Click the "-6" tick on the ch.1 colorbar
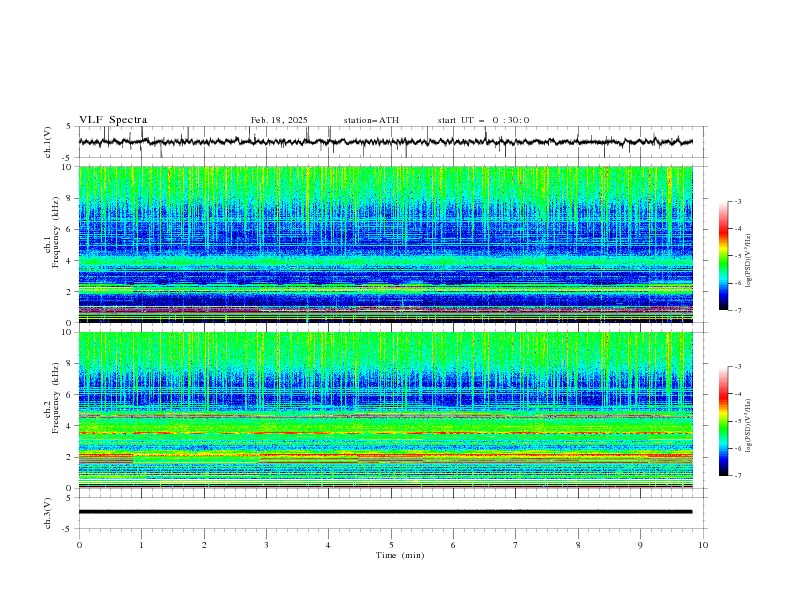The width and height of the screenshot is (792, 612). pyautogui.click(x=737, y=283)
